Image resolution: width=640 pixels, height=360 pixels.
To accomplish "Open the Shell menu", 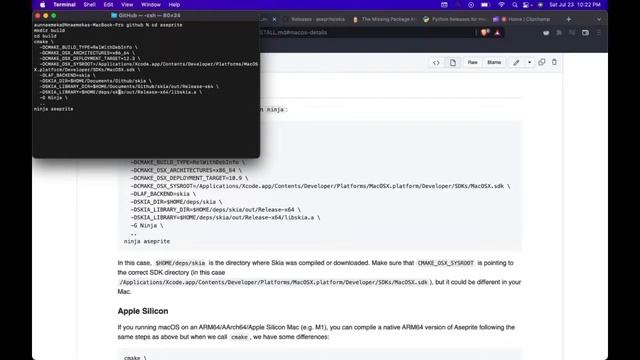I will pos(89,5).
